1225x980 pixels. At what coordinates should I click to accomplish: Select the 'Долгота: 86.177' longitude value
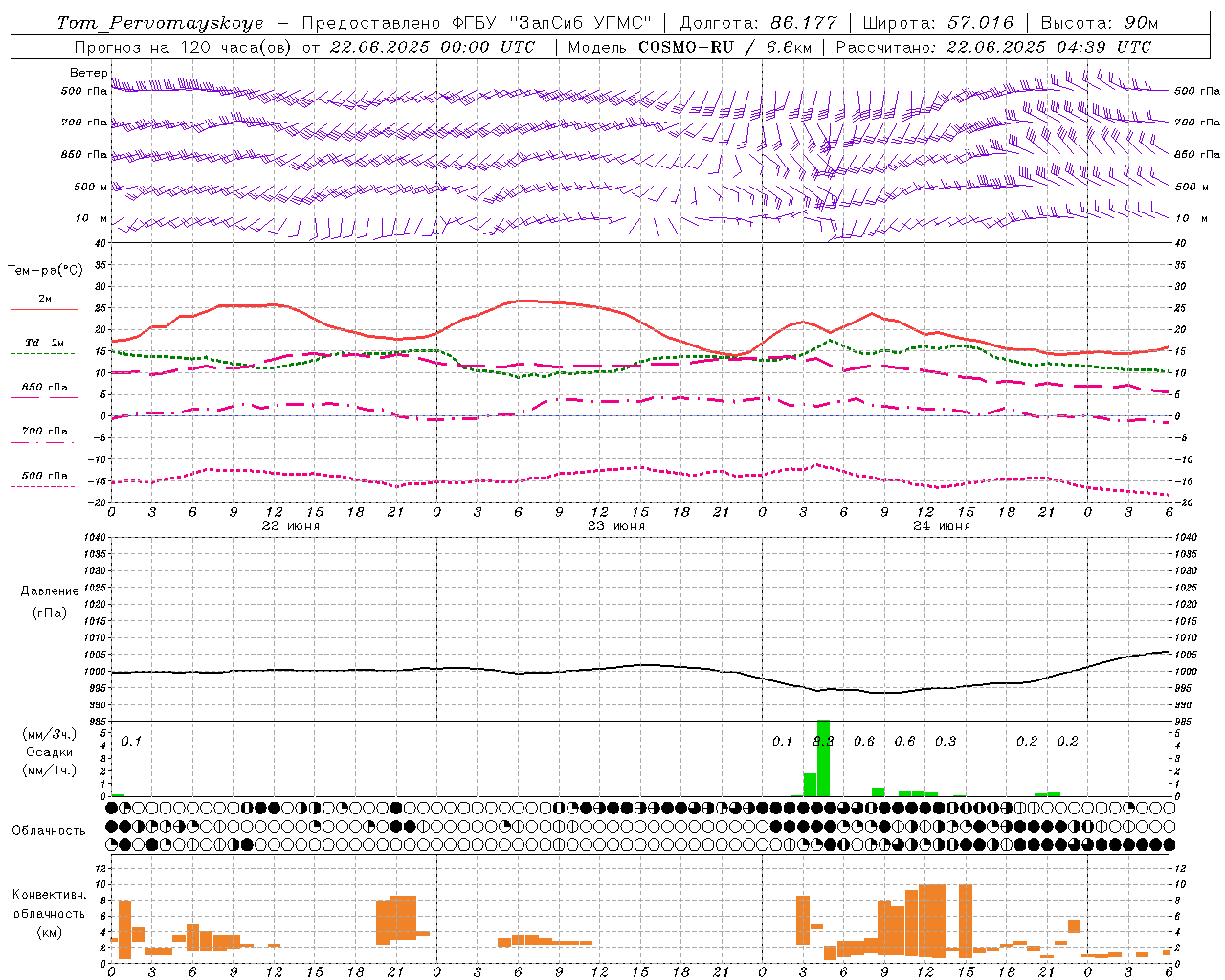758,23
